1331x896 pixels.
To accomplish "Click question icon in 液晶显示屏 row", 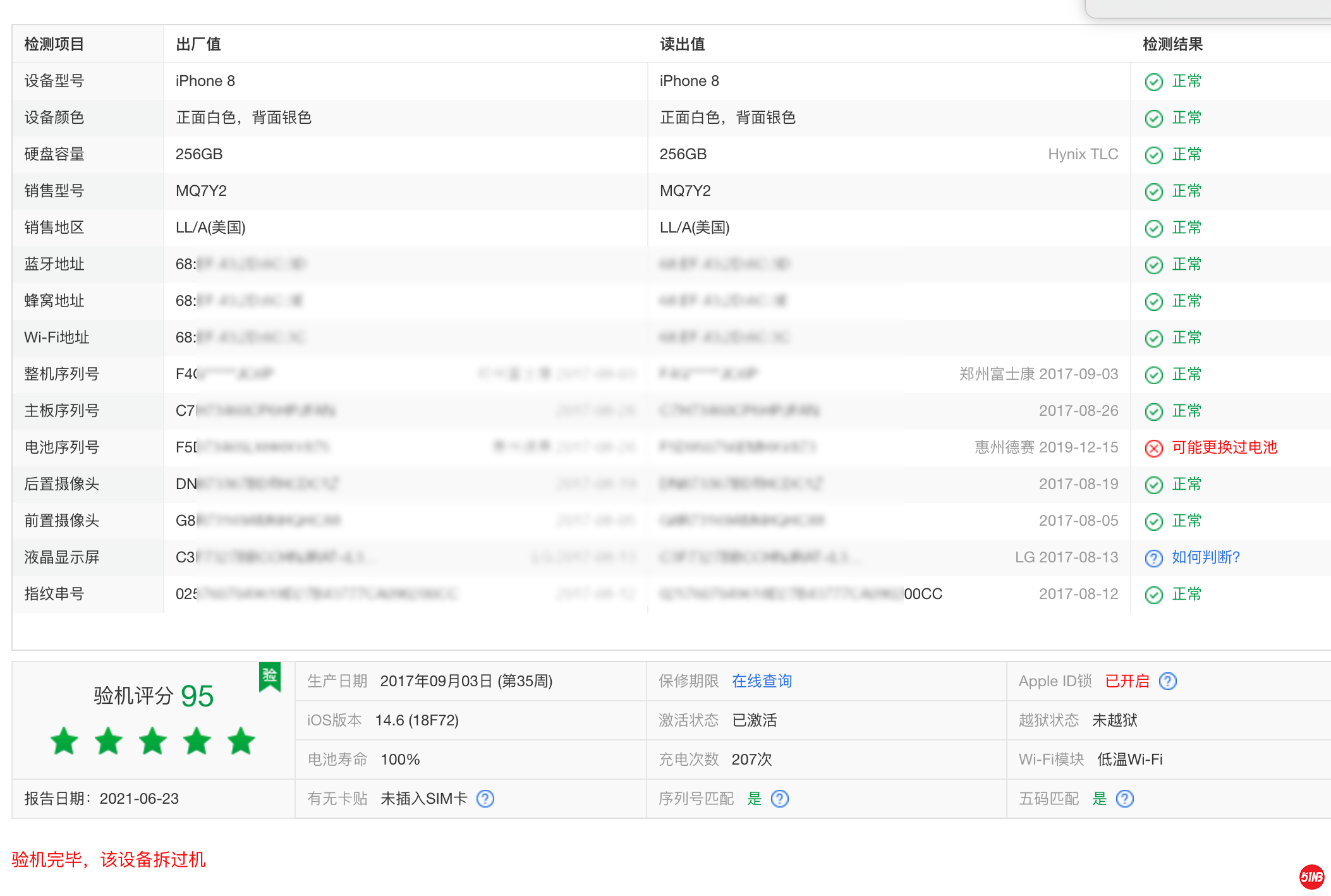I will pos(1153,558).
